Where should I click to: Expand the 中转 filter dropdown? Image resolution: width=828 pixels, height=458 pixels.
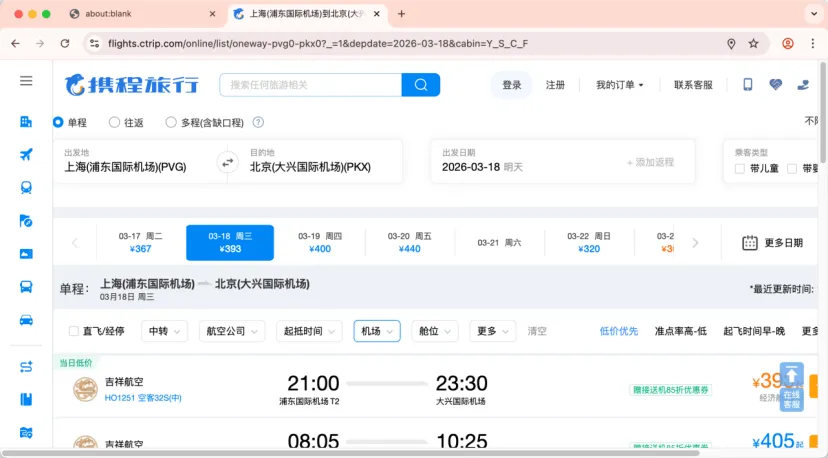pyautogui.click(x=164, y=331)
